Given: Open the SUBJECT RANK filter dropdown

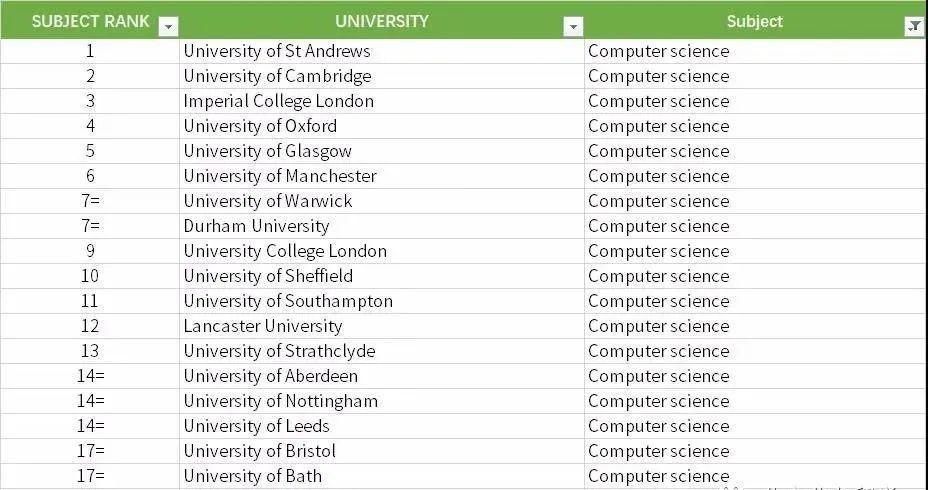Looking at the screenshot, I should click(x=169, y=27).
